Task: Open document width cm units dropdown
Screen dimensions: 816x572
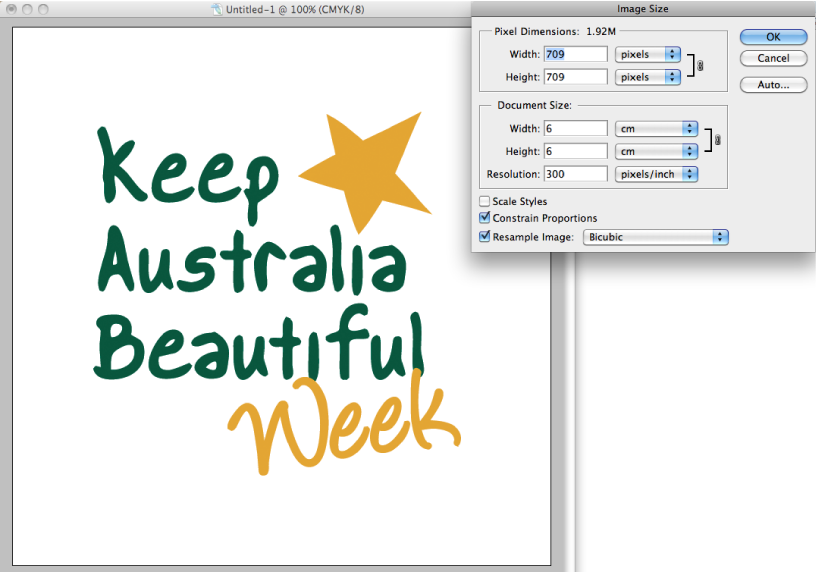Action: (656, 129)
